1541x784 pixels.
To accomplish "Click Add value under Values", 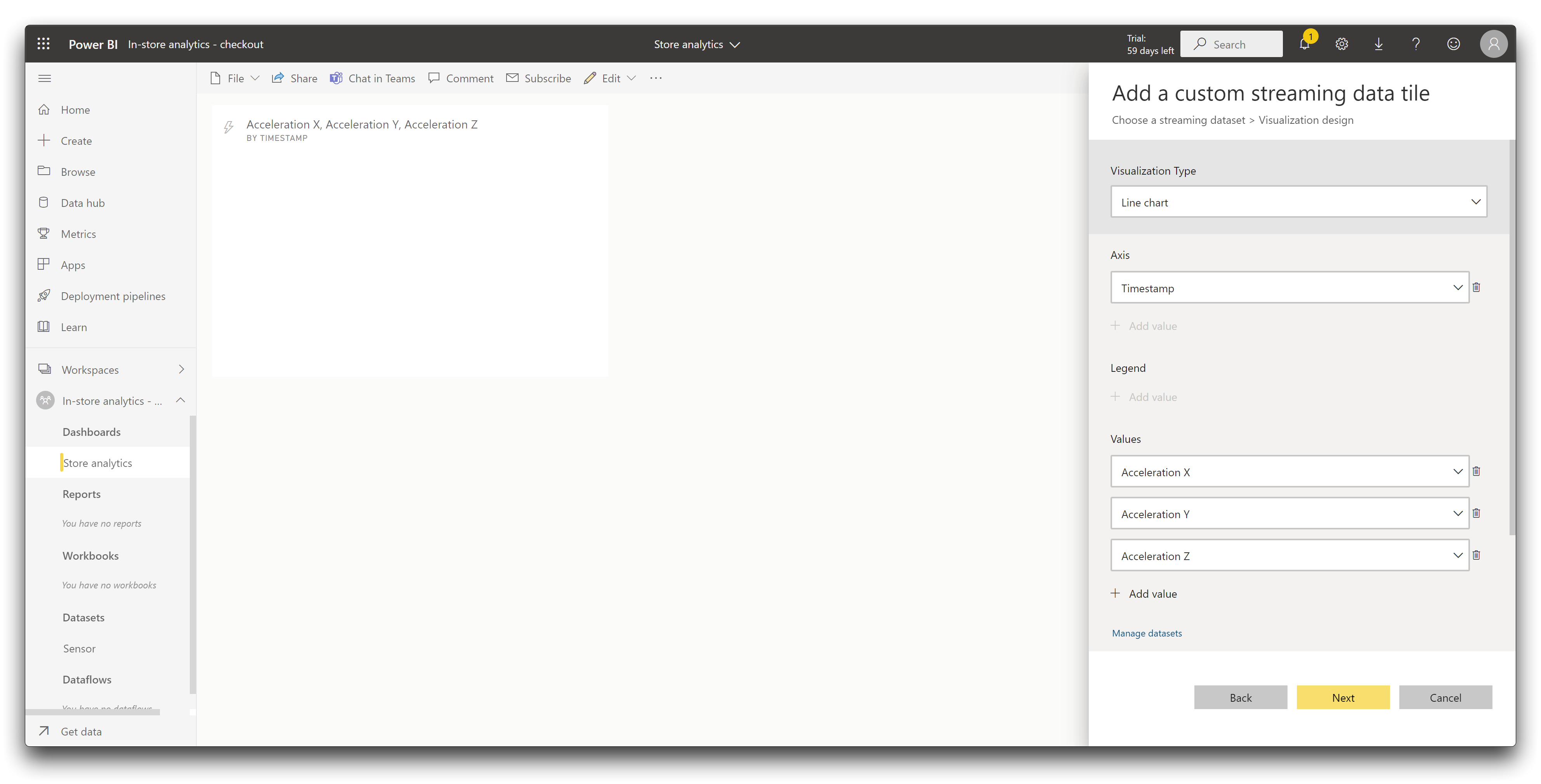I will pos(1144,594).
